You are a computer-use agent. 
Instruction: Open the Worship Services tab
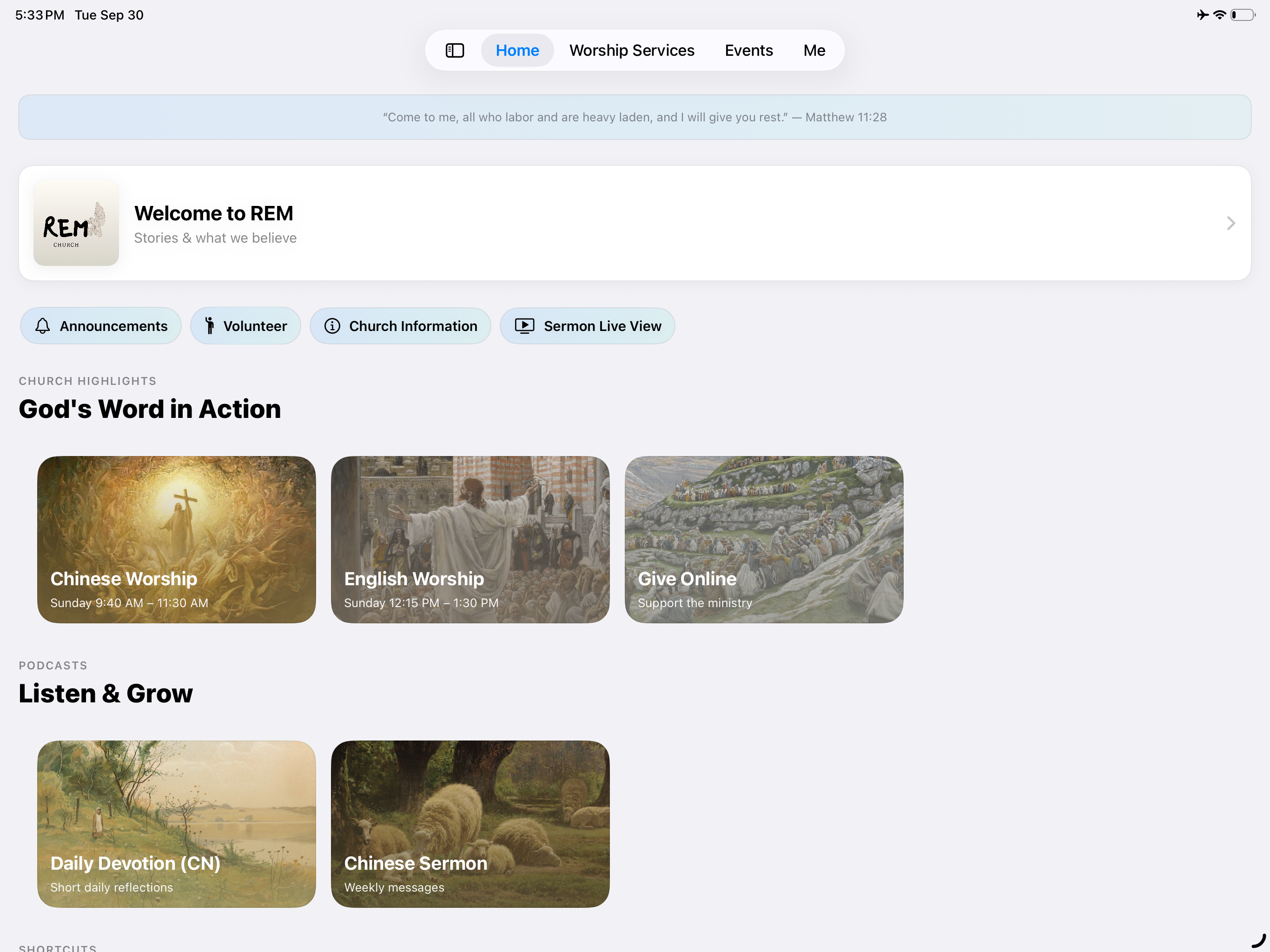pyautogui.click(x=632, y=51)
